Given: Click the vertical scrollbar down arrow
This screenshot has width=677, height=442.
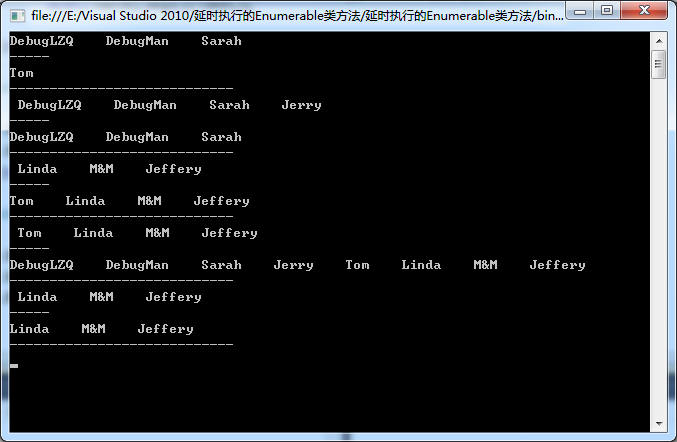Looking at the screenshot, I should [659, 424].
